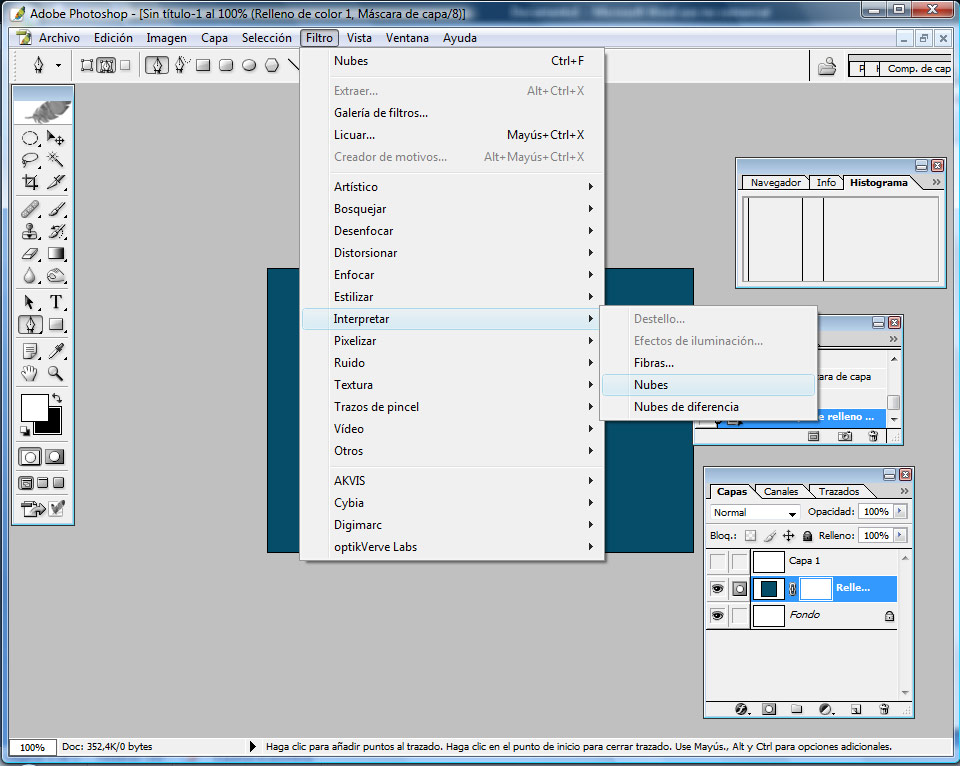
Task: Select the Elliptical Marquee tool
Action: (x=30, y=138)
